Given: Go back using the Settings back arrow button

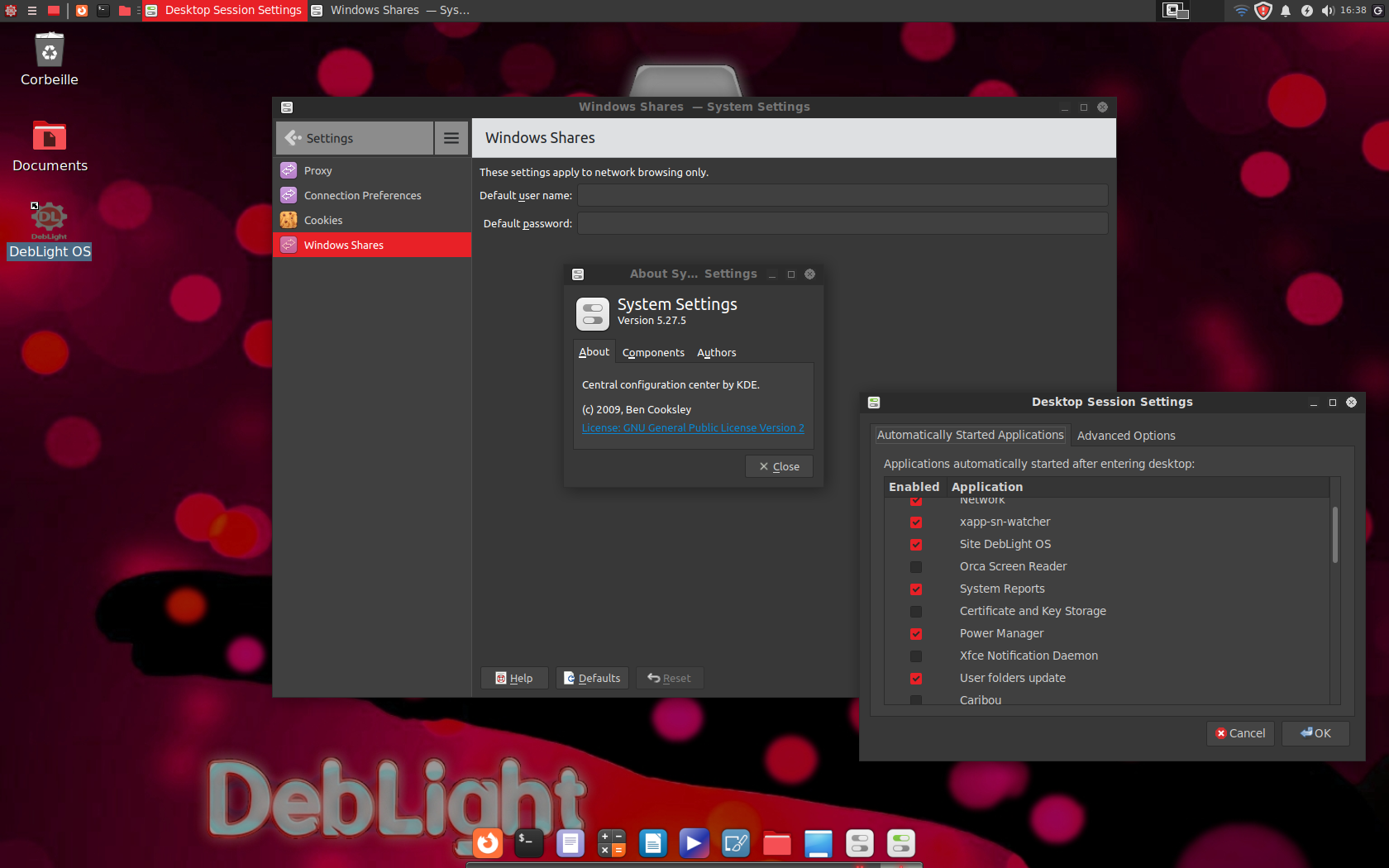Looking at the screenshot, I should 354,138.
